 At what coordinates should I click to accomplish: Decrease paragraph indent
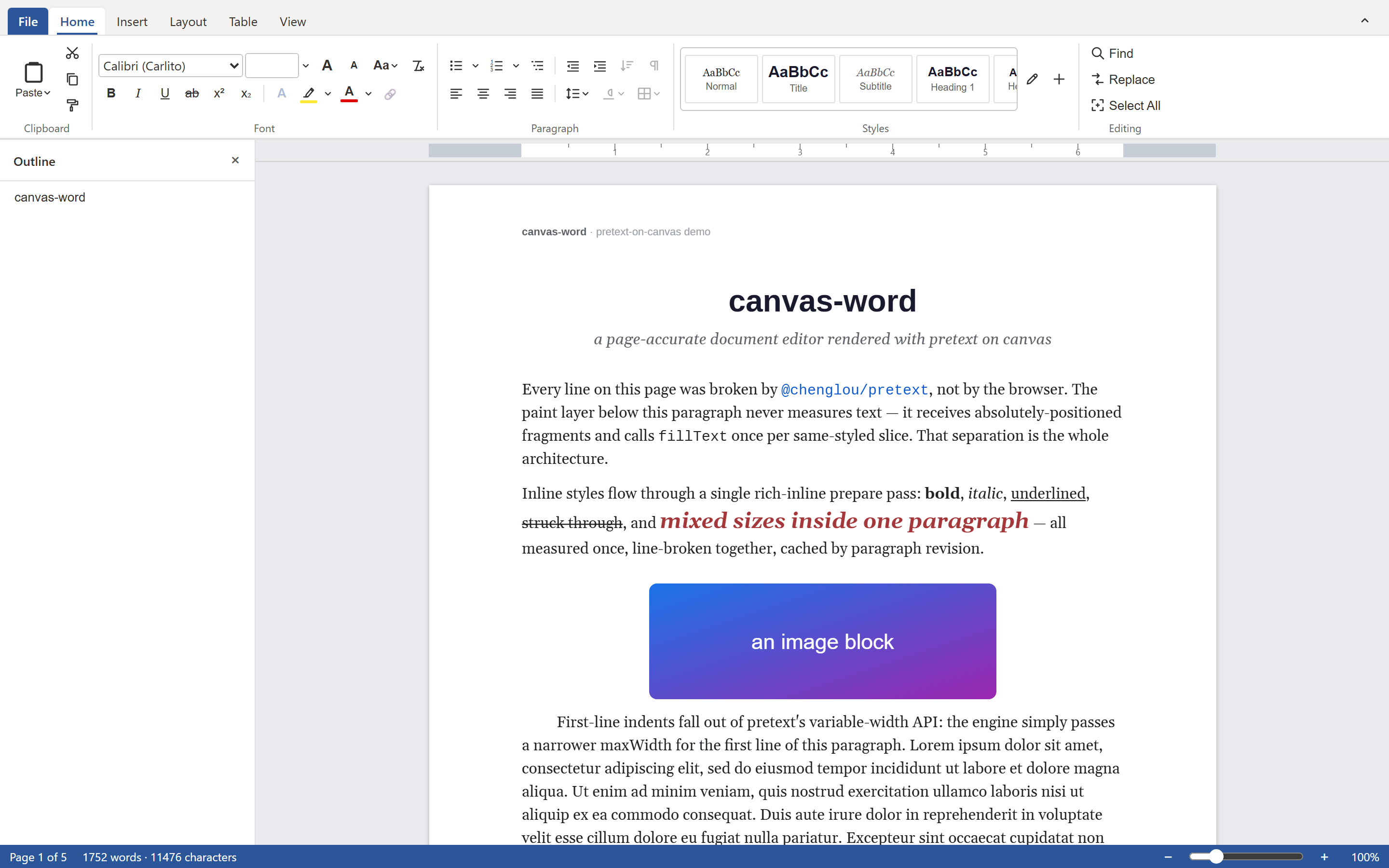[x=572, y=66]
